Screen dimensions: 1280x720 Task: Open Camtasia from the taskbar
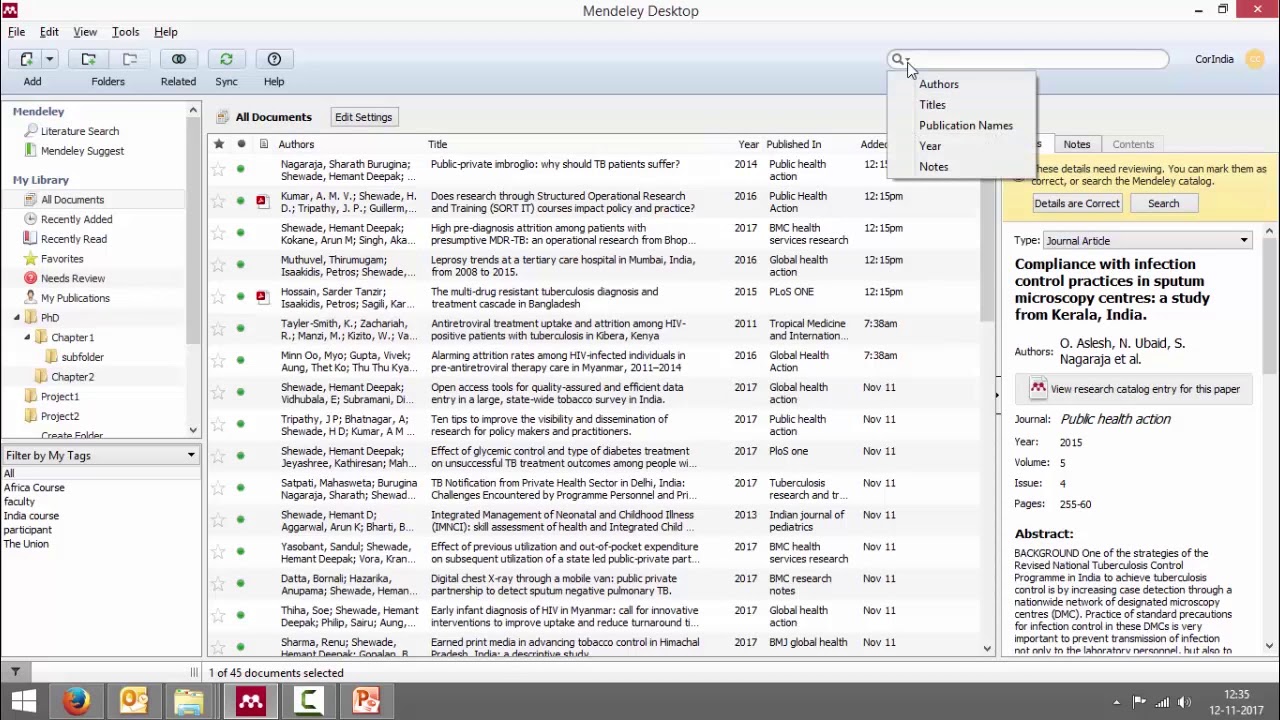coord(308,701)
